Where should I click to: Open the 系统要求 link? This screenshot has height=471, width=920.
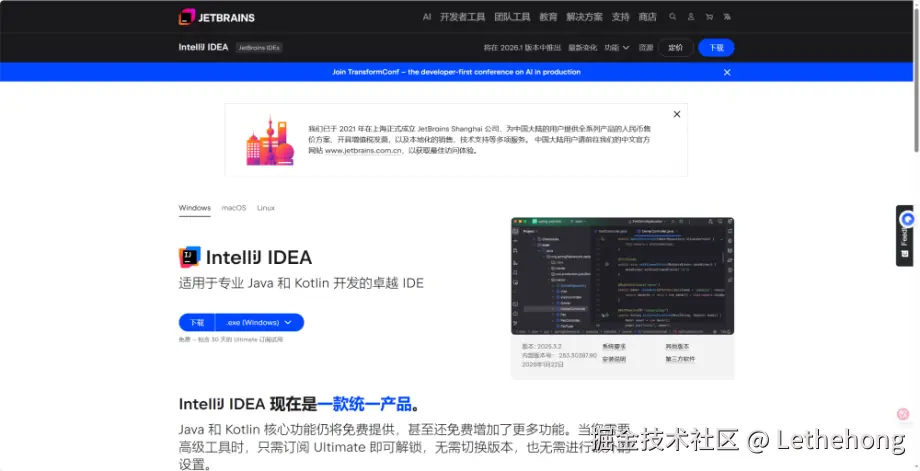point(614,347)
